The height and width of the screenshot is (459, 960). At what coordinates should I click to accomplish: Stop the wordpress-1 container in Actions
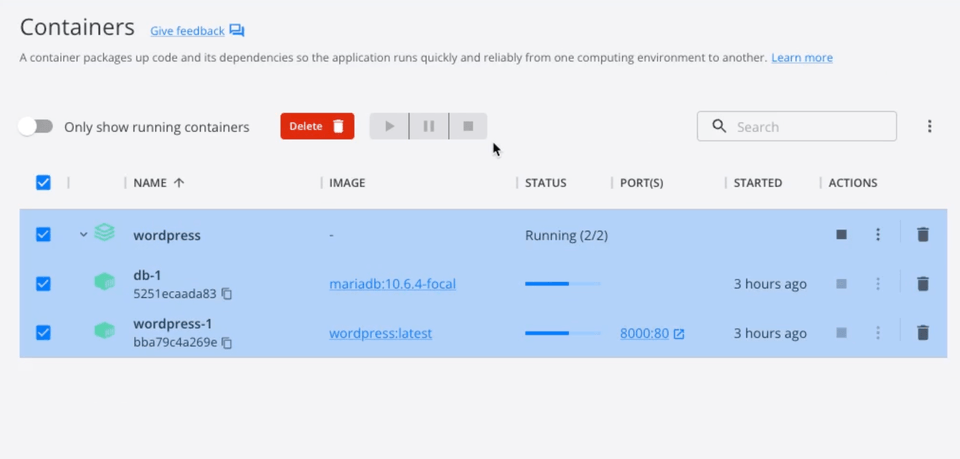click(841, 333)
